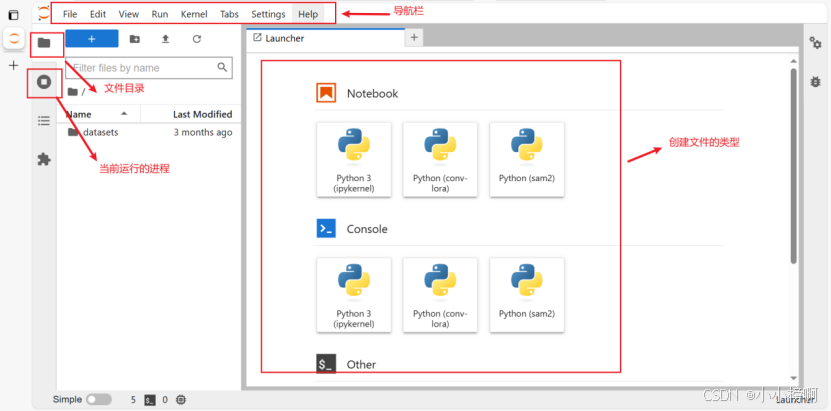Select the Launcher tab
This screenshot has height=411, width=831.
pyautogui.click(x=325, y=38)
